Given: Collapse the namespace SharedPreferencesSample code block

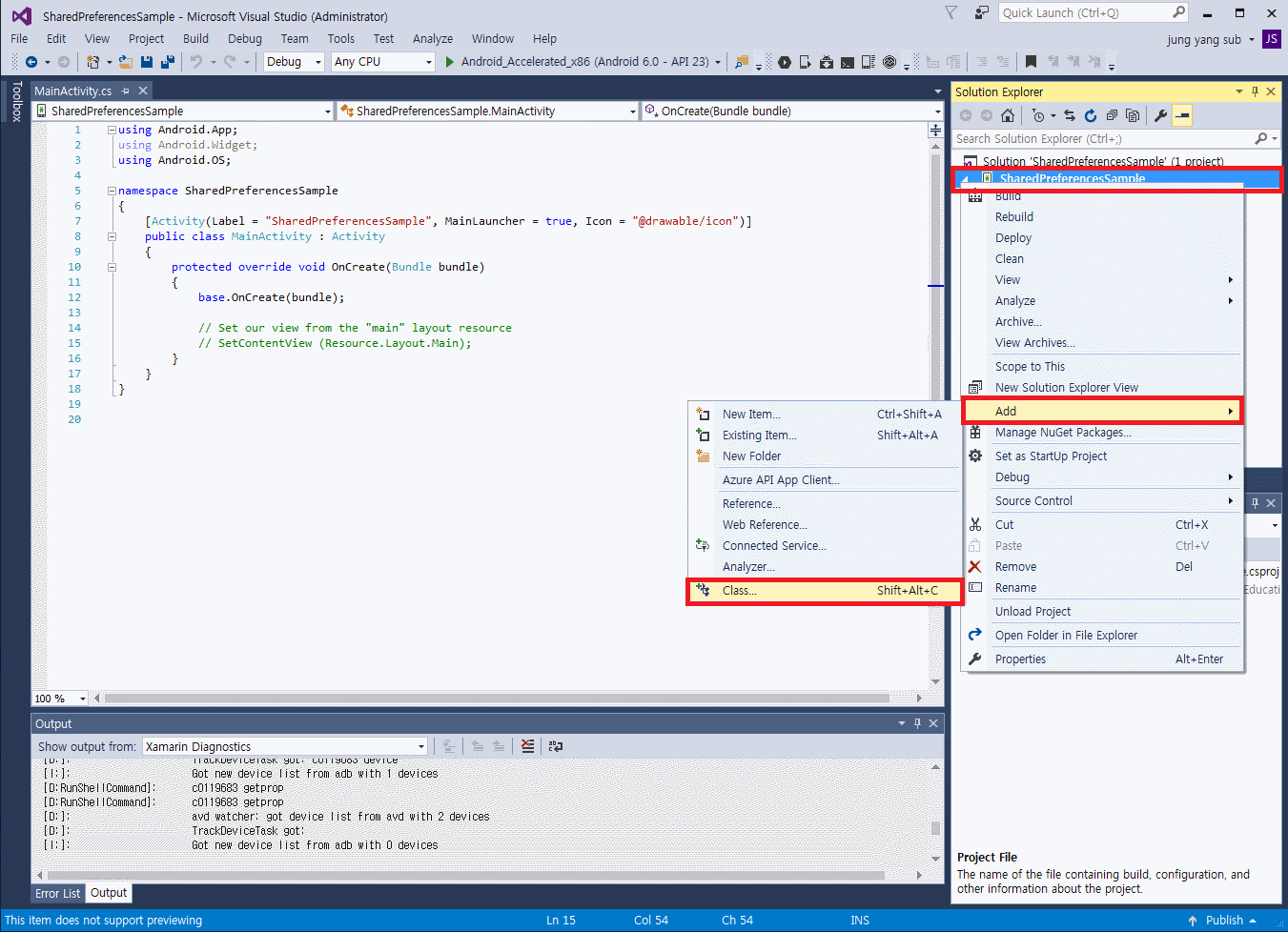Looking at the screenshot, I should [x=112, y=191].
